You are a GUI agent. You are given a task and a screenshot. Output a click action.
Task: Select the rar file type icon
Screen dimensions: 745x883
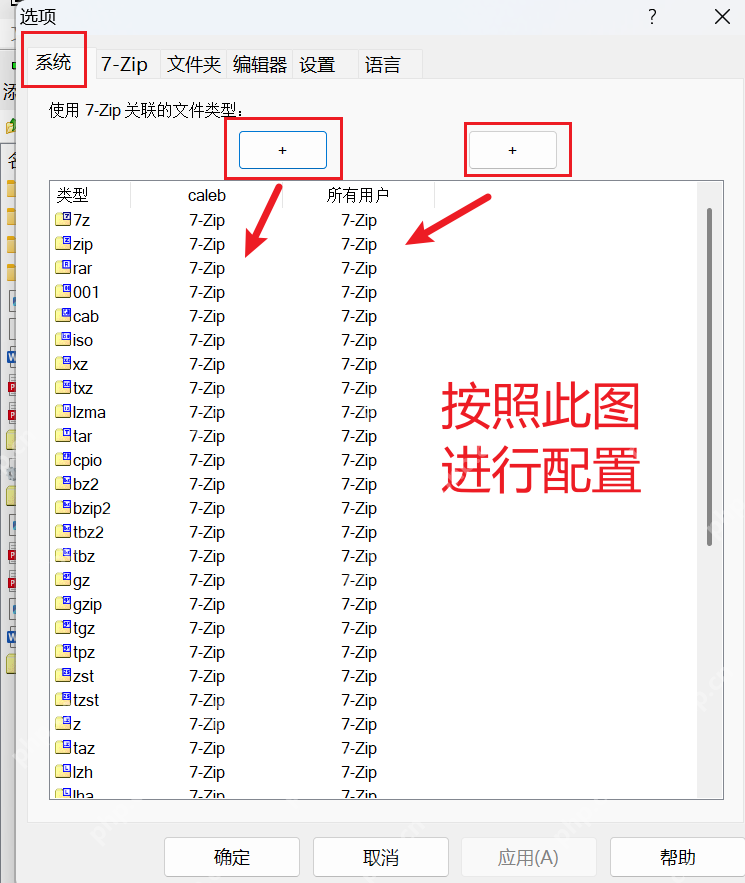[63, 267]
